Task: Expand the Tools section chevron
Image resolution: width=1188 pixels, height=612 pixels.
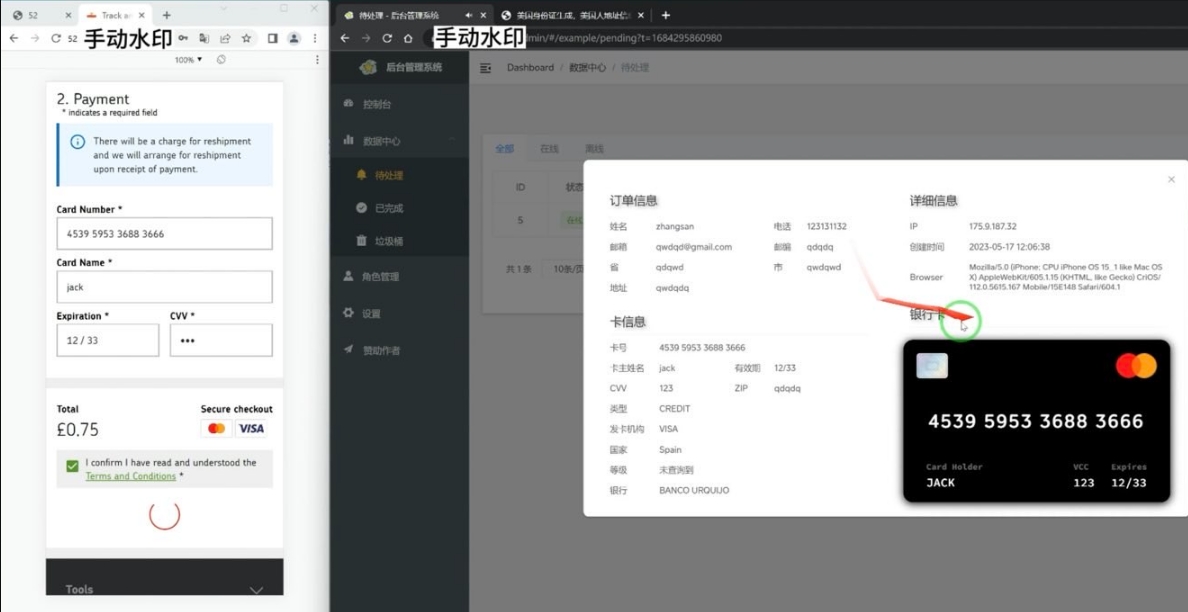Action: (x=257, y=590)
